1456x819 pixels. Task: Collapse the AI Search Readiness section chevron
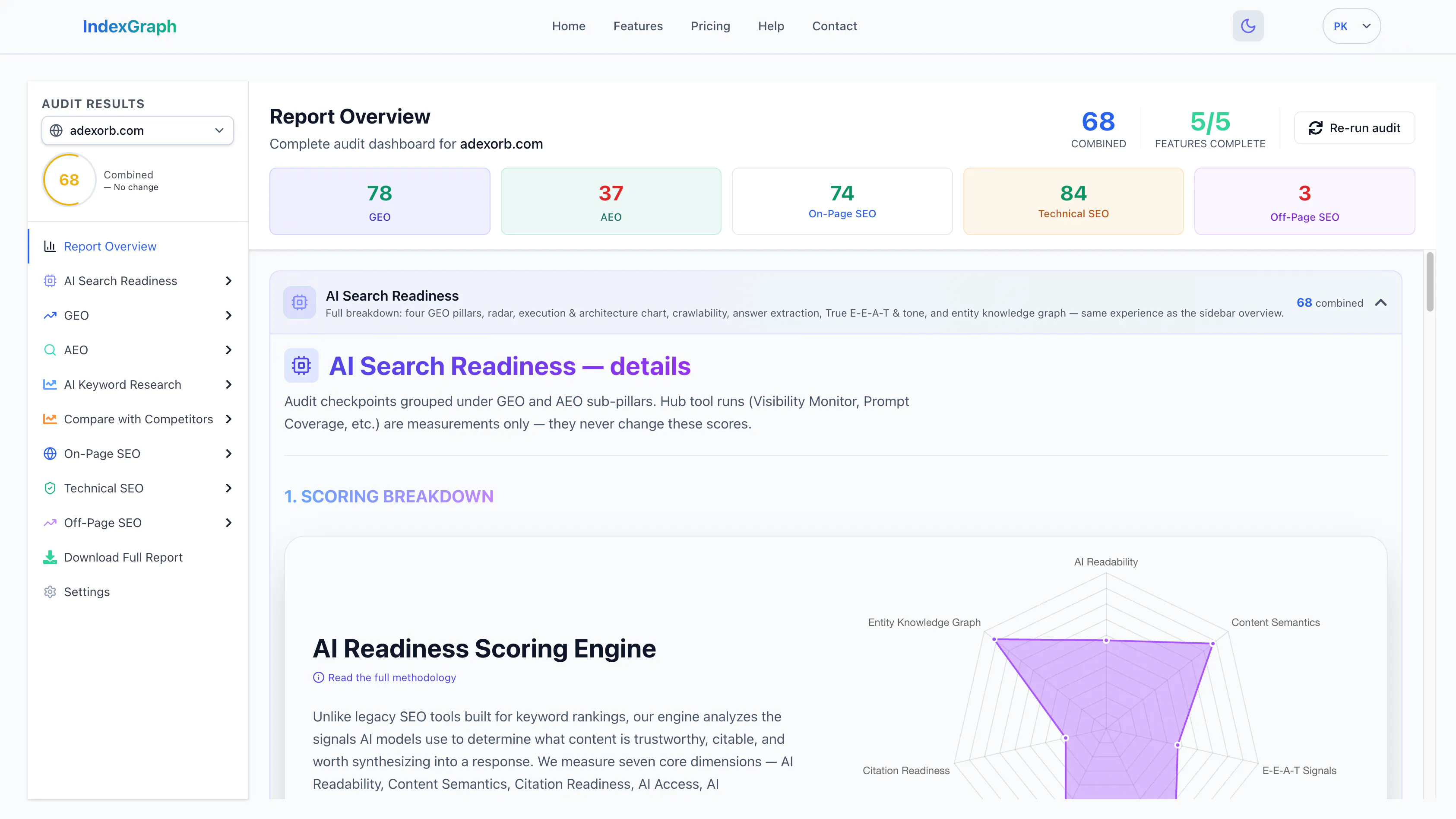pyautogui.click(x=1381, y=303)
